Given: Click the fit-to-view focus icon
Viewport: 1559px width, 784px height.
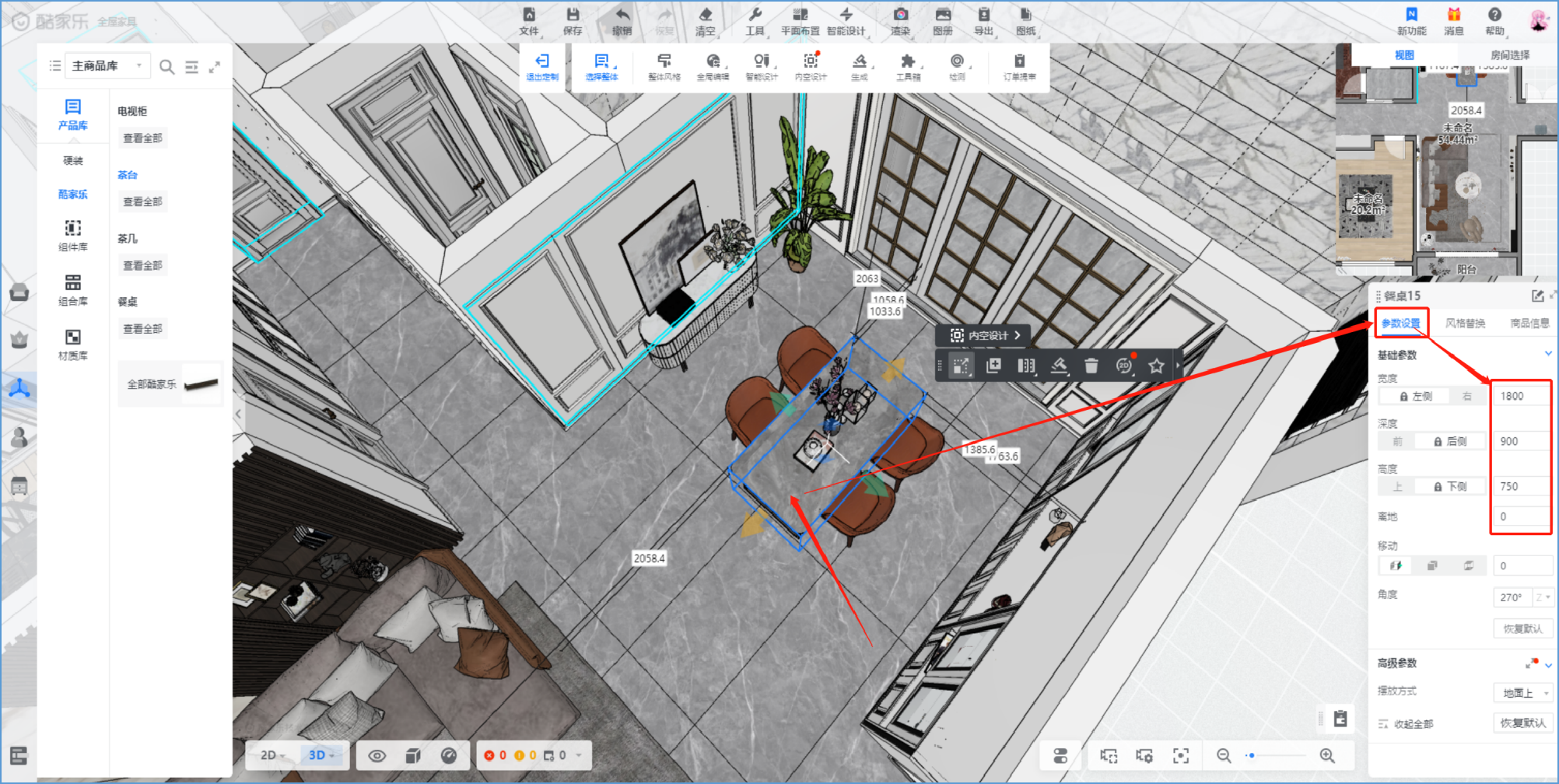Looking at the screenshot, I should click(1181, 756).
